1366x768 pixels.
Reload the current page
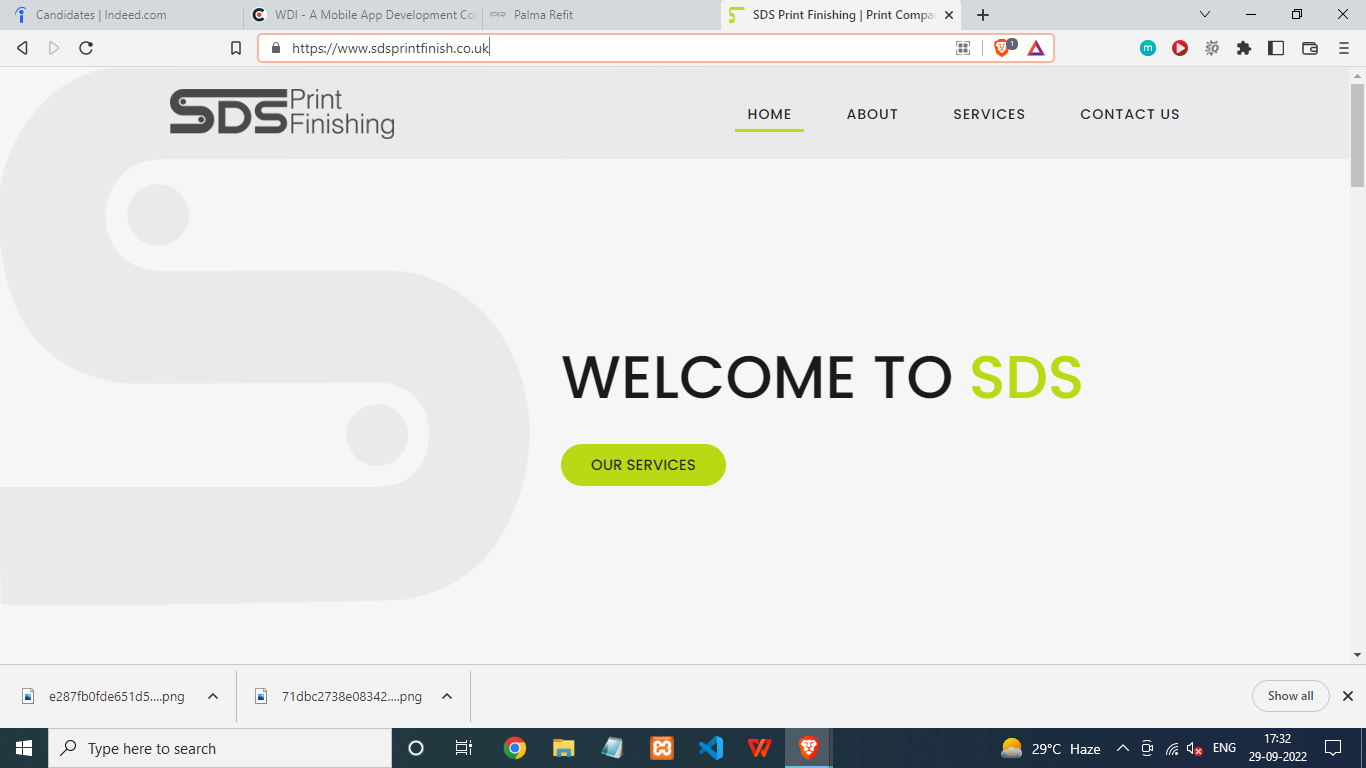point(86,48)
